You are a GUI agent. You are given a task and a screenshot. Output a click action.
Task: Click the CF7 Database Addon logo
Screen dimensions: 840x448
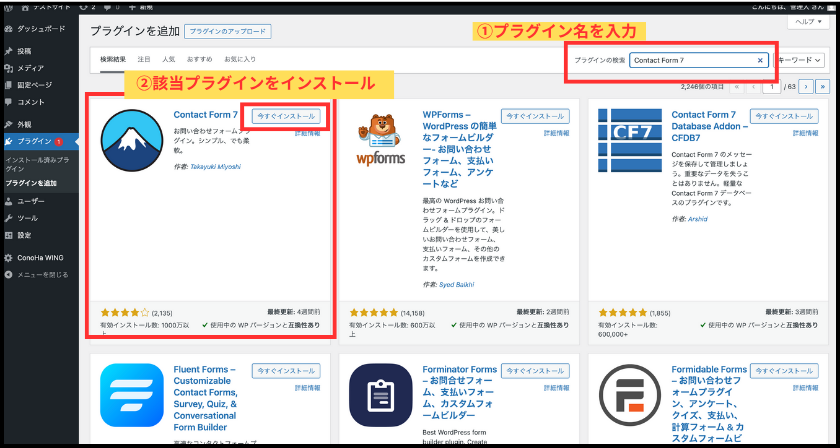[629, 141]
